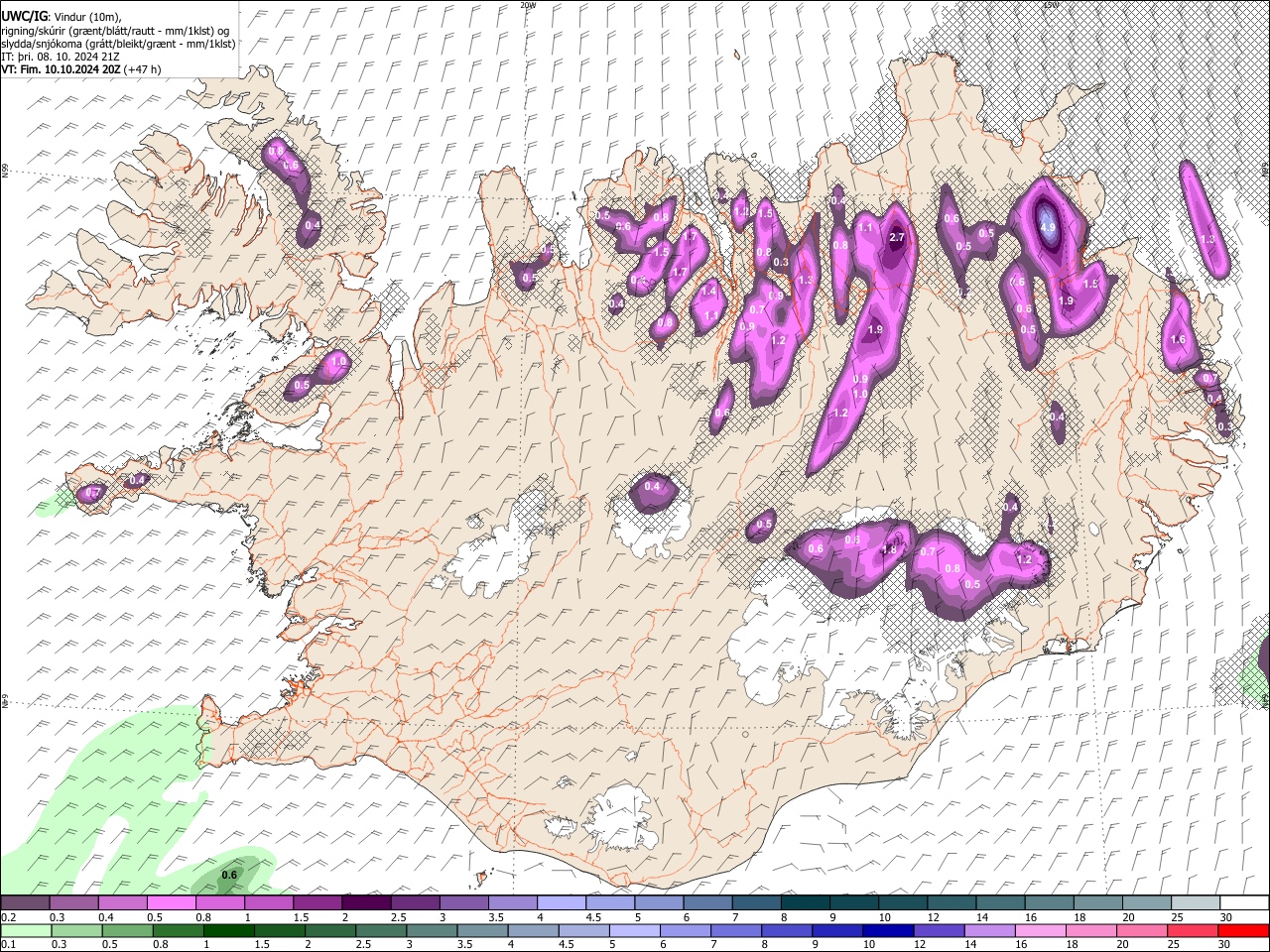Viewport: 1270px width, 952px height.
Task: Select the "VT: Fim. 10.10.2024 20Z (+47 h)" line
Action: pyautogui.click(x=81, y=69)
